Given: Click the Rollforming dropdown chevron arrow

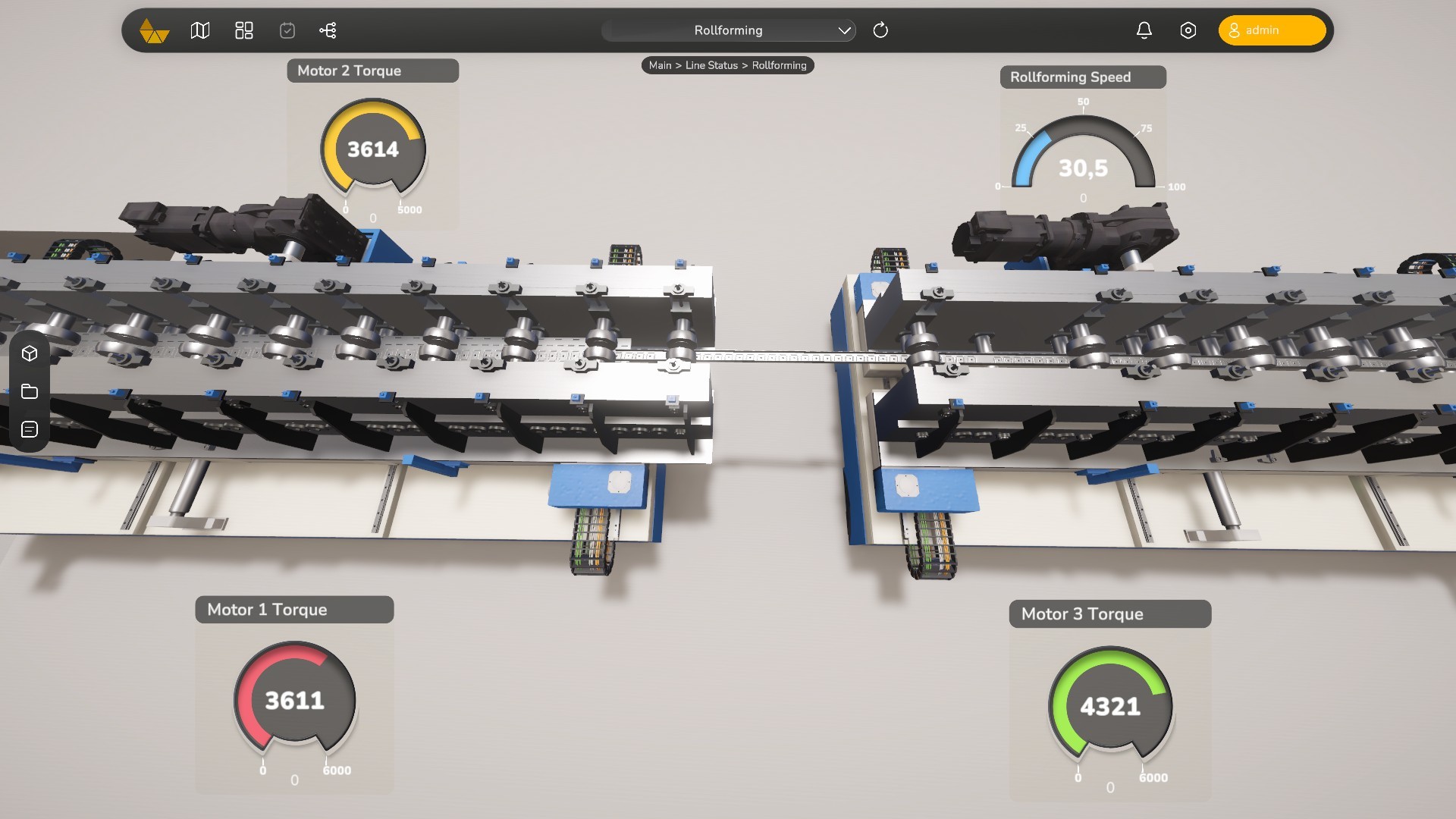Looking at the screenshot, I should click(x=844, y=30).
